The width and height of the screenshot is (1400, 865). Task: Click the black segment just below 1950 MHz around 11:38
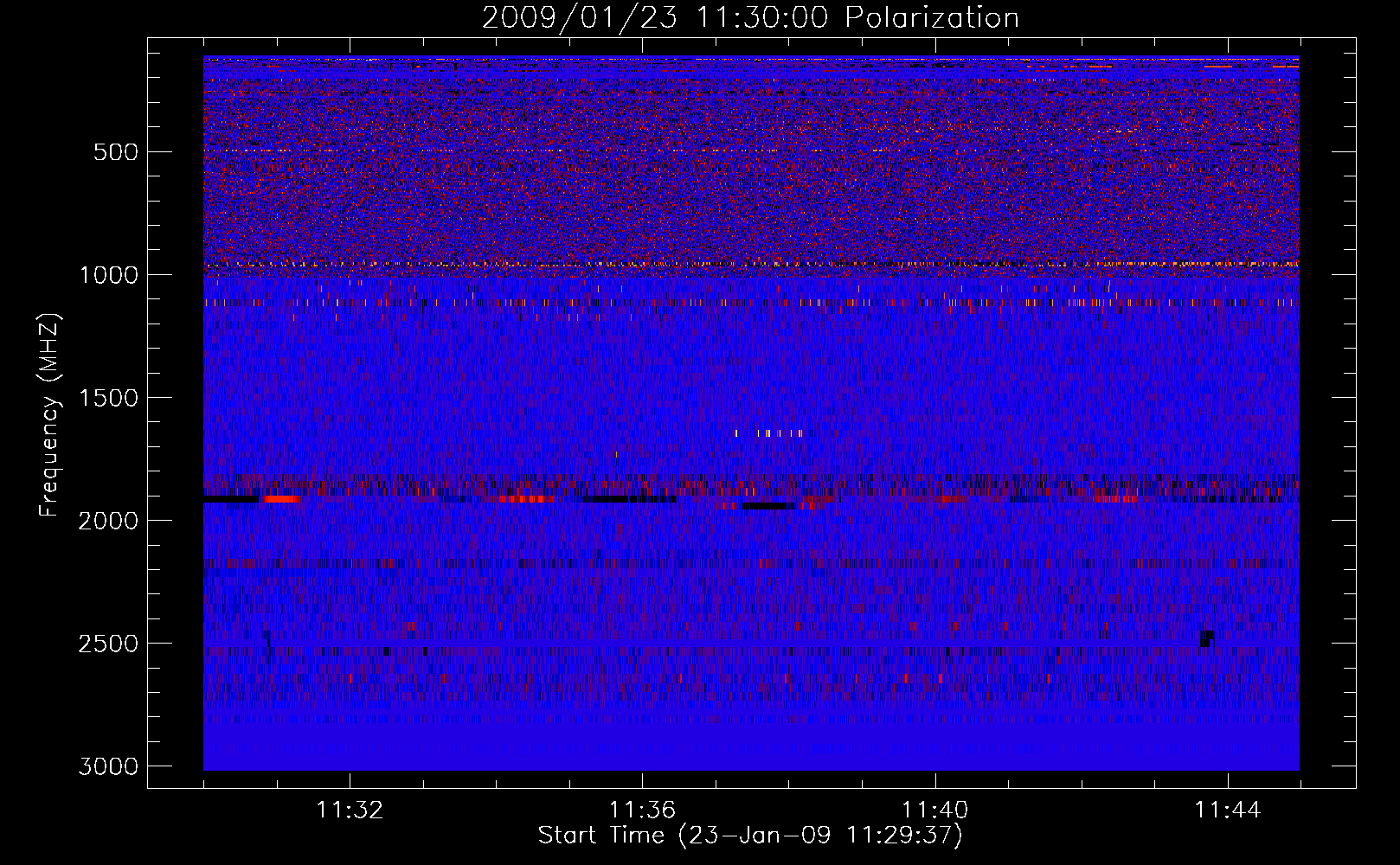[x=767, y=506]
